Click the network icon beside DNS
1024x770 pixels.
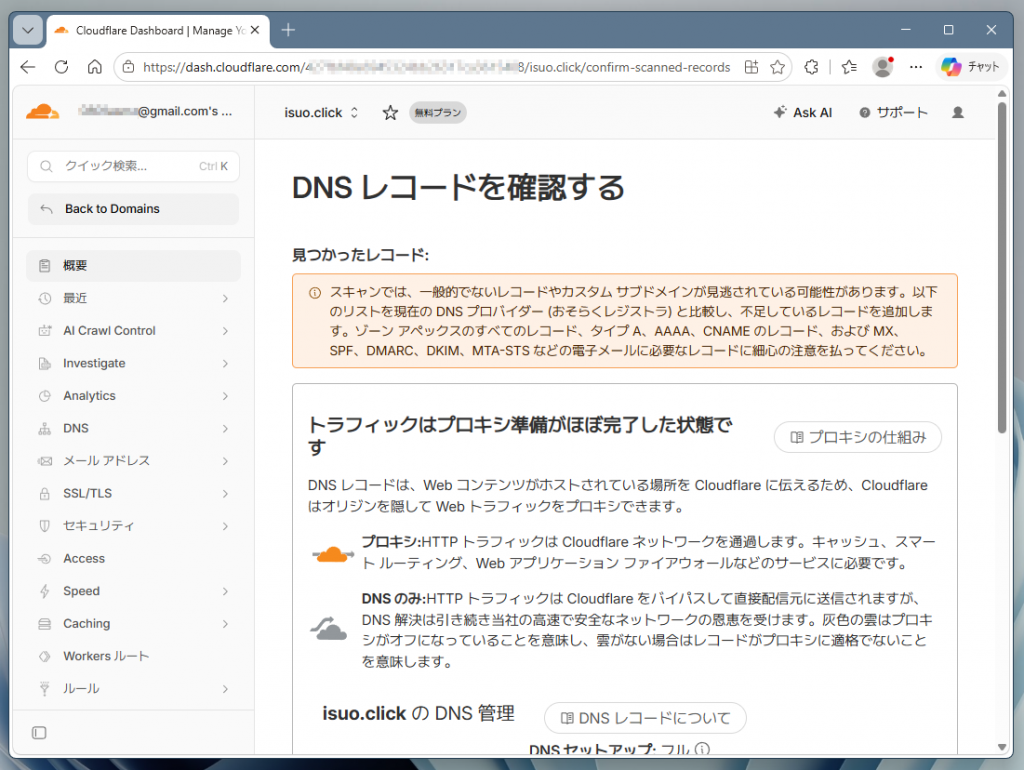44,428
